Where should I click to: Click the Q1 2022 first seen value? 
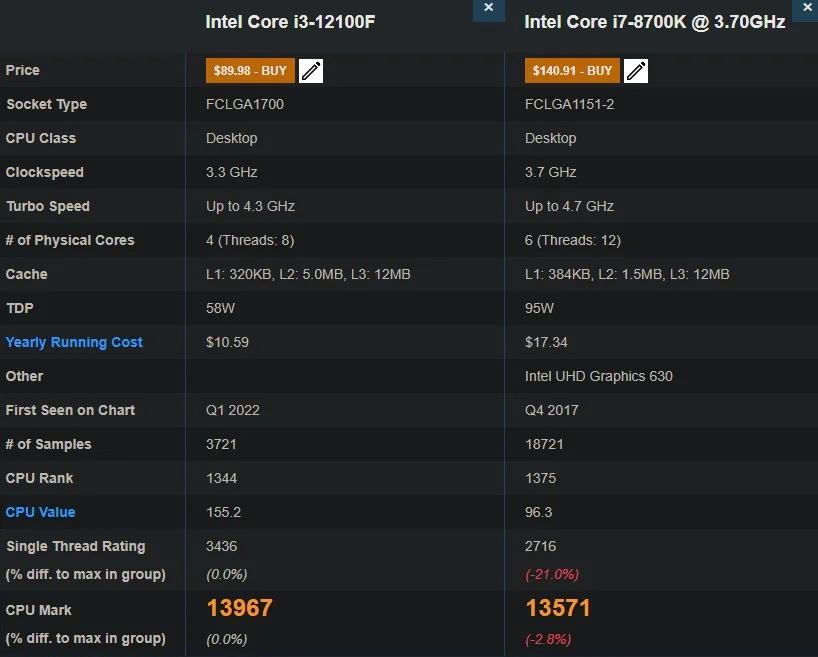click(233, 410)
